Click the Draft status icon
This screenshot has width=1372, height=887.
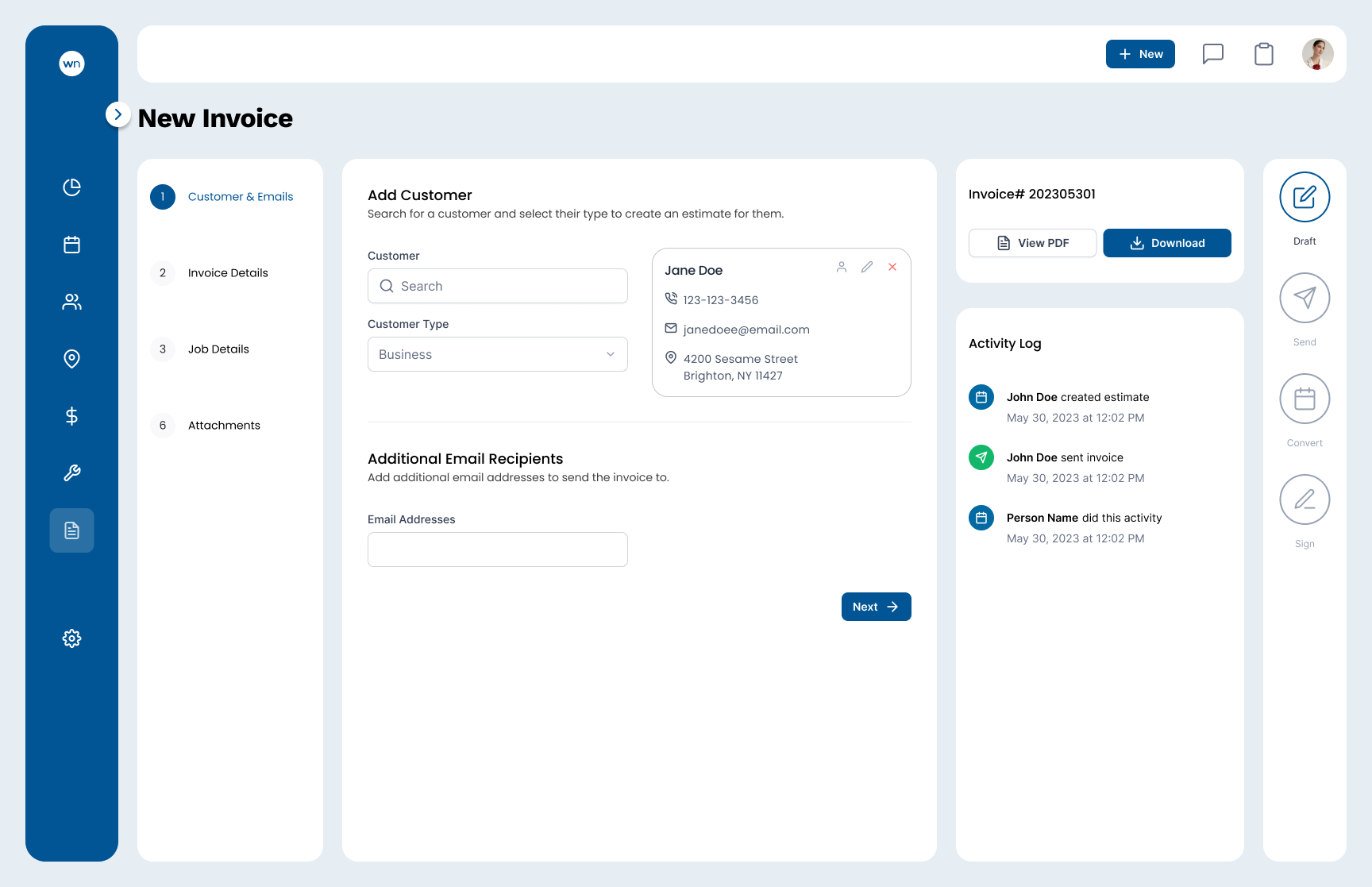point(1305,197)
